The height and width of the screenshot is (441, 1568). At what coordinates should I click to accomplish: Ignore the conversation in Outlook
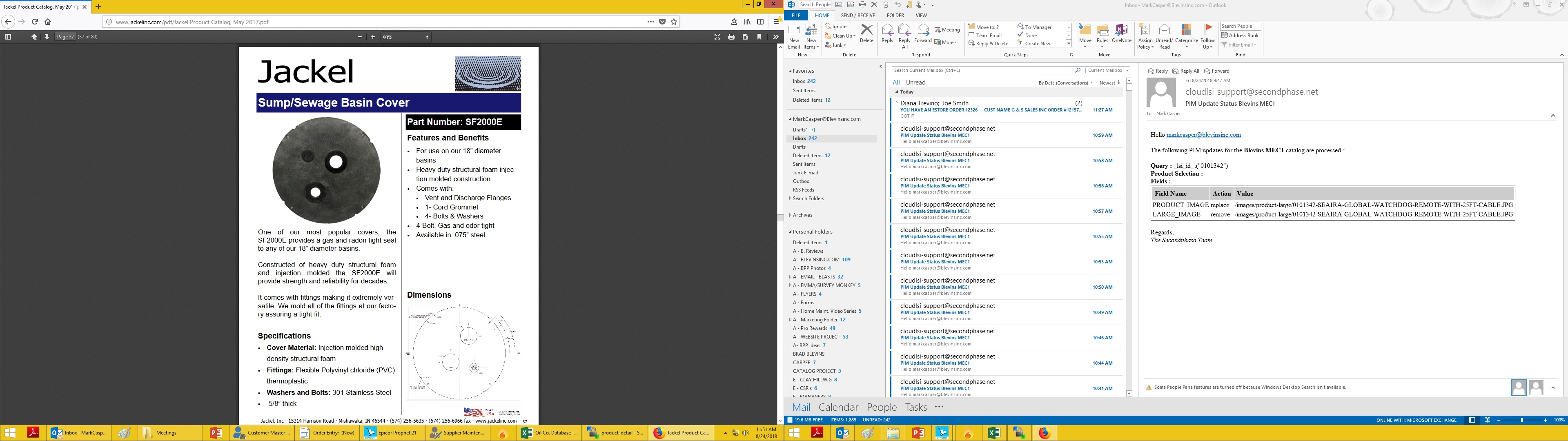tap(836, 27)
